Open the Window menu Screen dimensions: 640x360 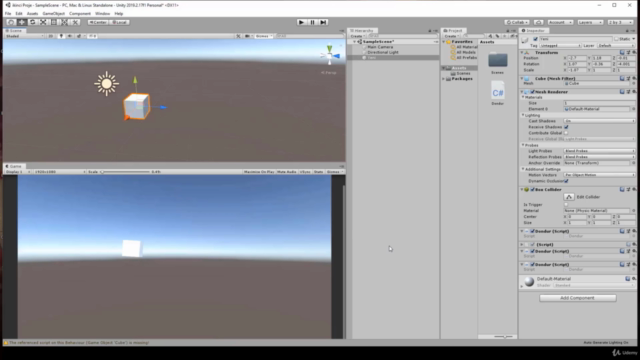click(x=102, y=13)
